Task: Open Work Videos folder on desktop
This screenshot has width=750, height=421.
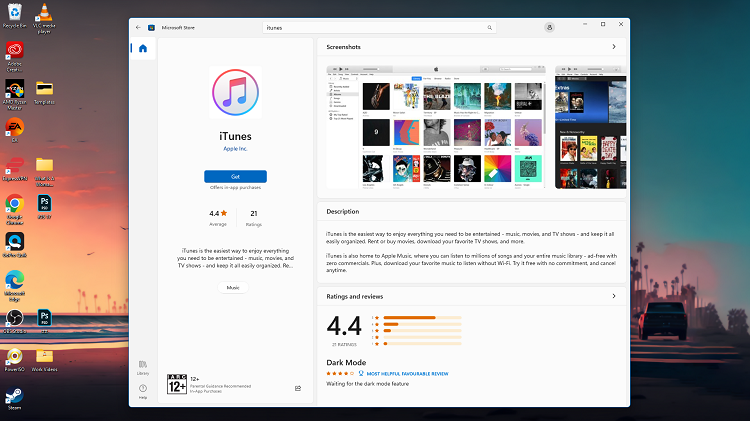Action: point(44,360)
